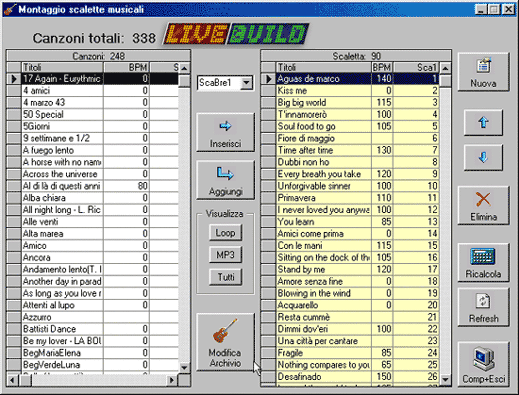The image size is (519, 395).
Task: Click the Titoli column header in the Canzoni list
Action: click(62, 67)
